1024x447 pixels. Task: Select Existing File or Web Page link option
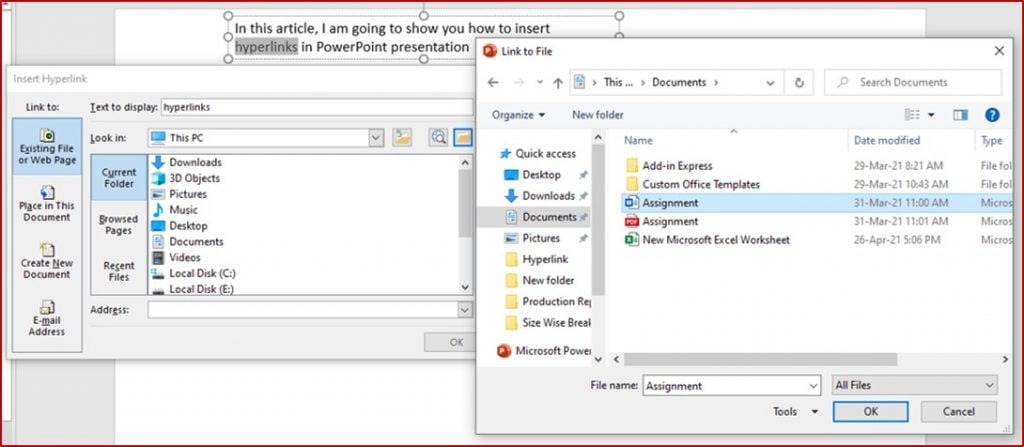47,146
